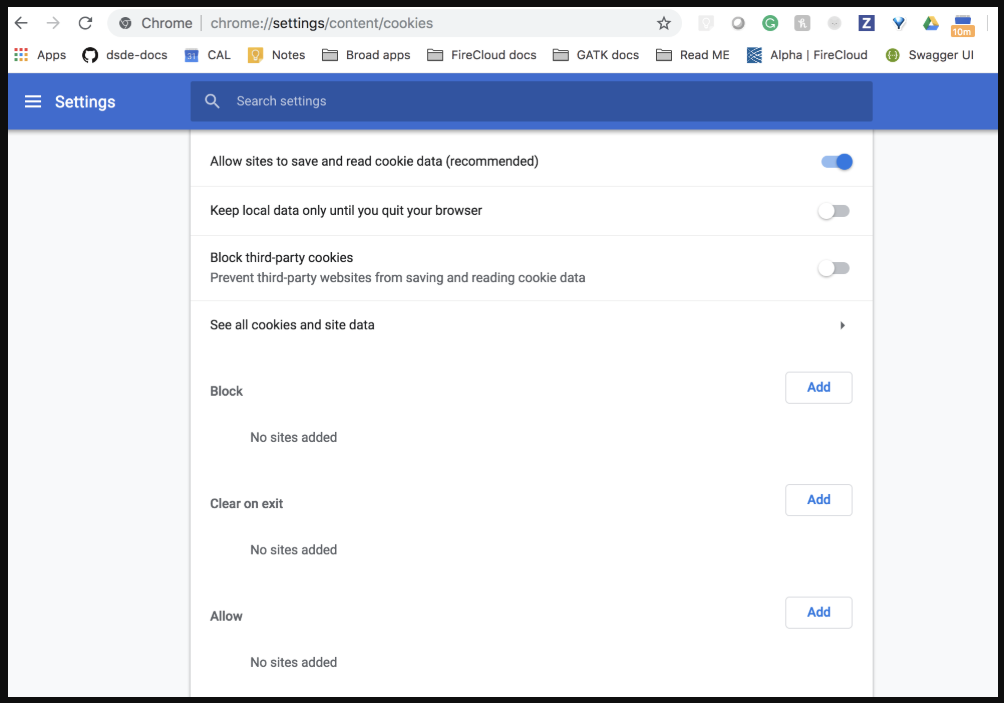The width and height of the screenshot is (1004, 703).
Task: Click the Chrome site info icon
Action: coord(126,24)
